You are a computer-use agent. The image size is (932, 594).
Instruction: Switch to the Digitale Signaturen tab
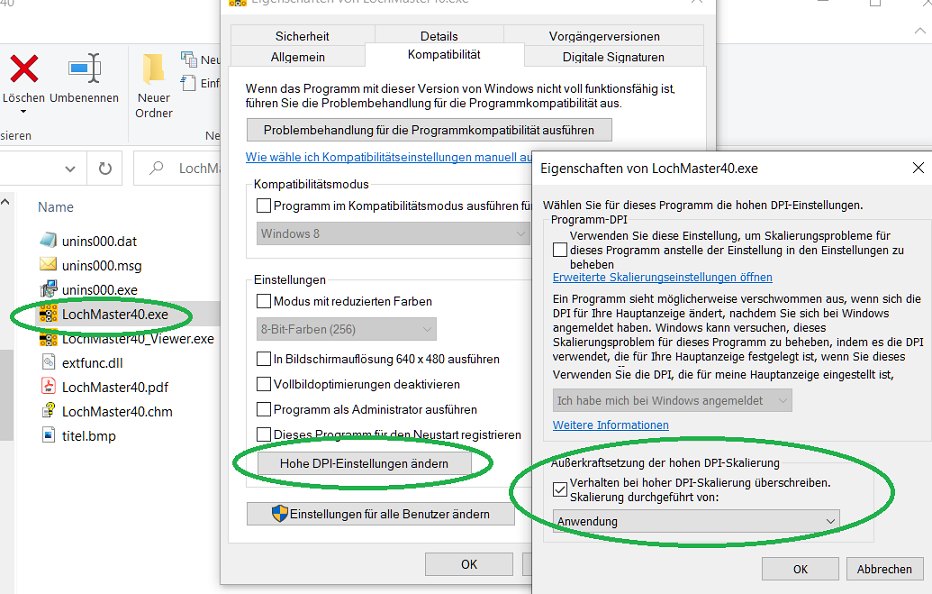point(613,57)
